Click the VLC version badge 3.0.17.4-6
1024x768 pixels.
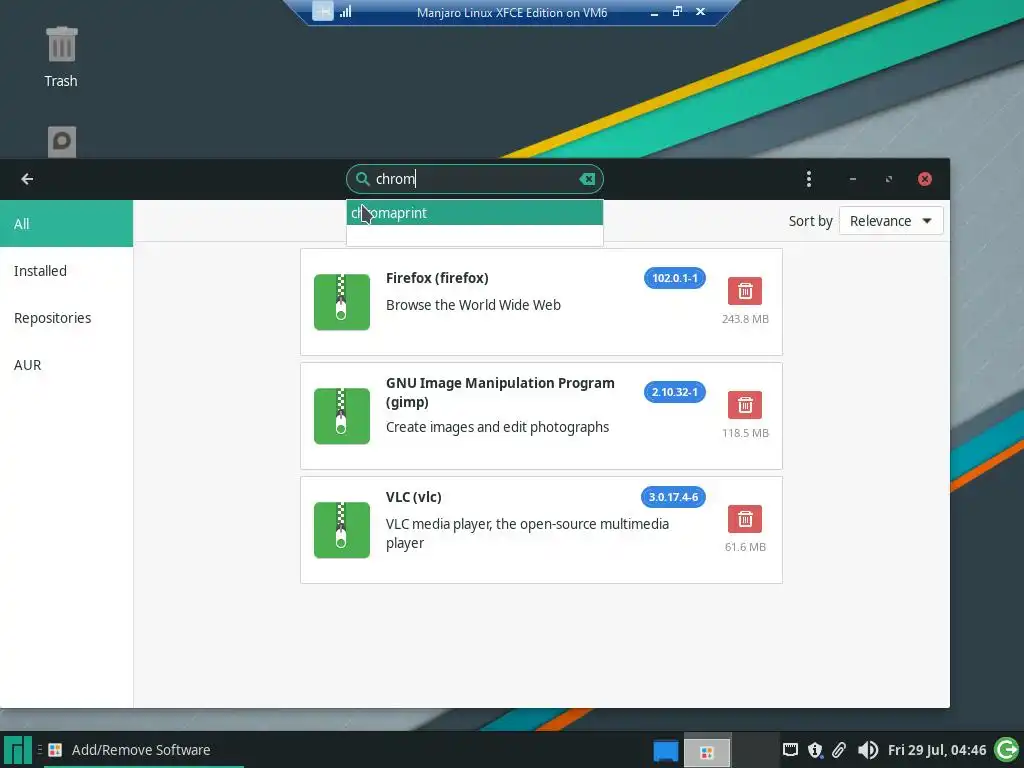[673, 497]
